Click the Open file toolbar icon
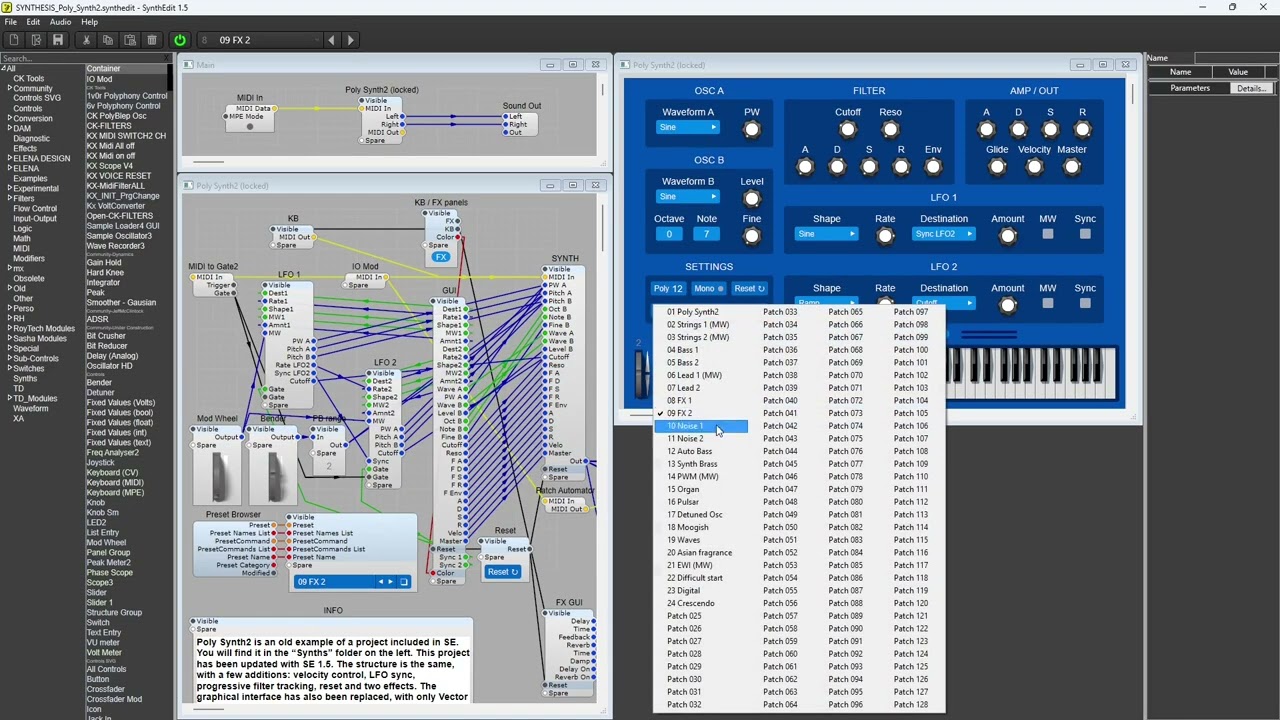 [x=36, y=40]
